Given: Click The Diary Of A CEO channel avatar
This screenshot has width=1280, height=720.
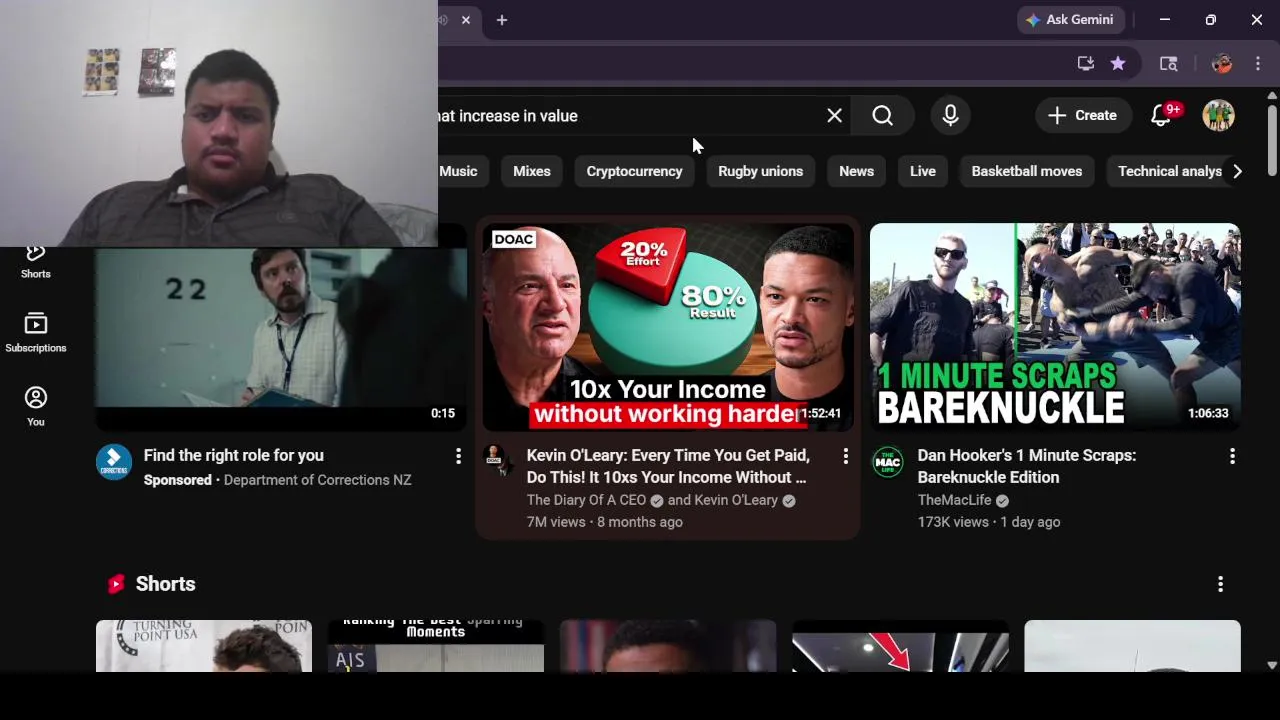Looking at the screenshot, I should pyautogui.click(x=494, y=457).
